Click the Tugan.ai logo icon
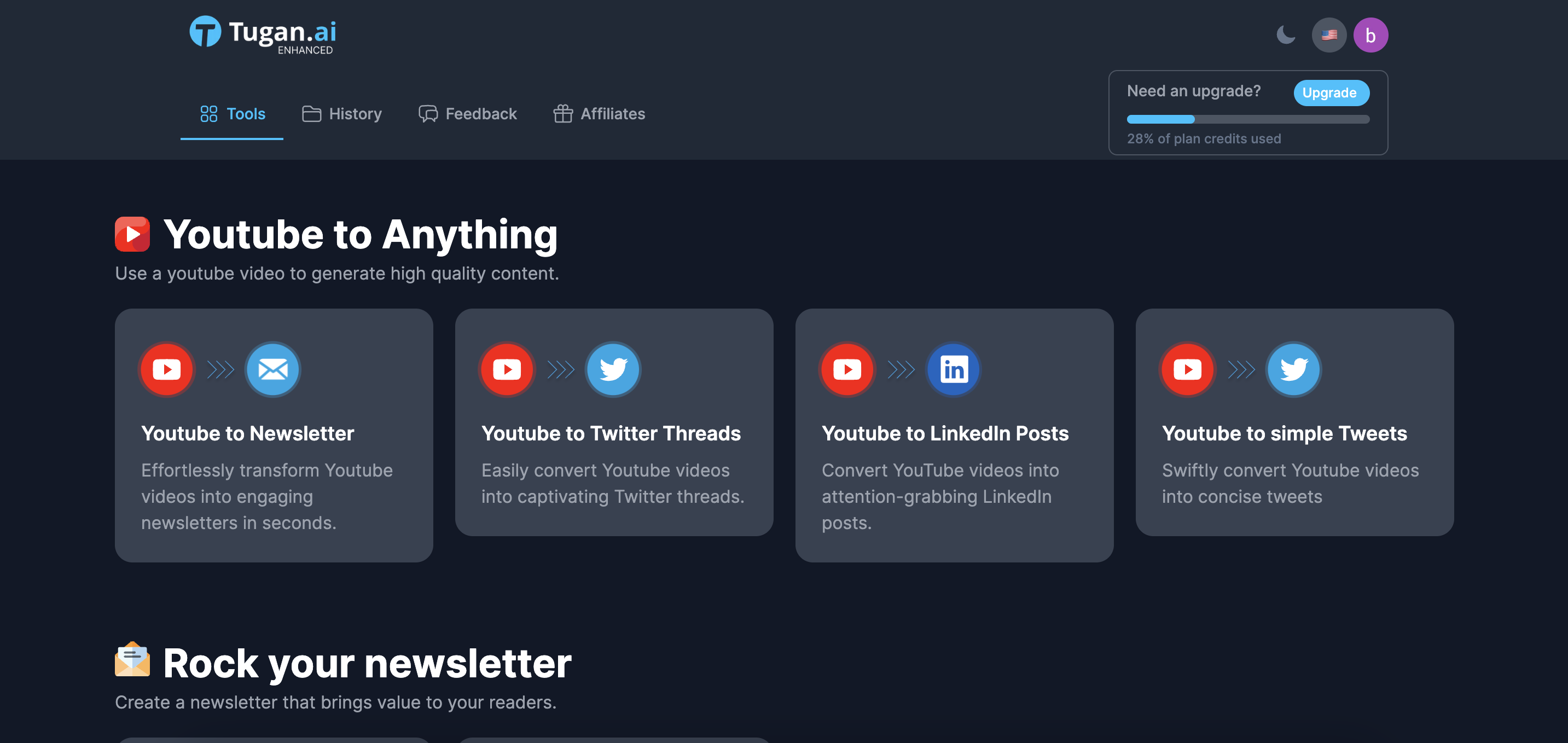 click(x=205, y=32)
